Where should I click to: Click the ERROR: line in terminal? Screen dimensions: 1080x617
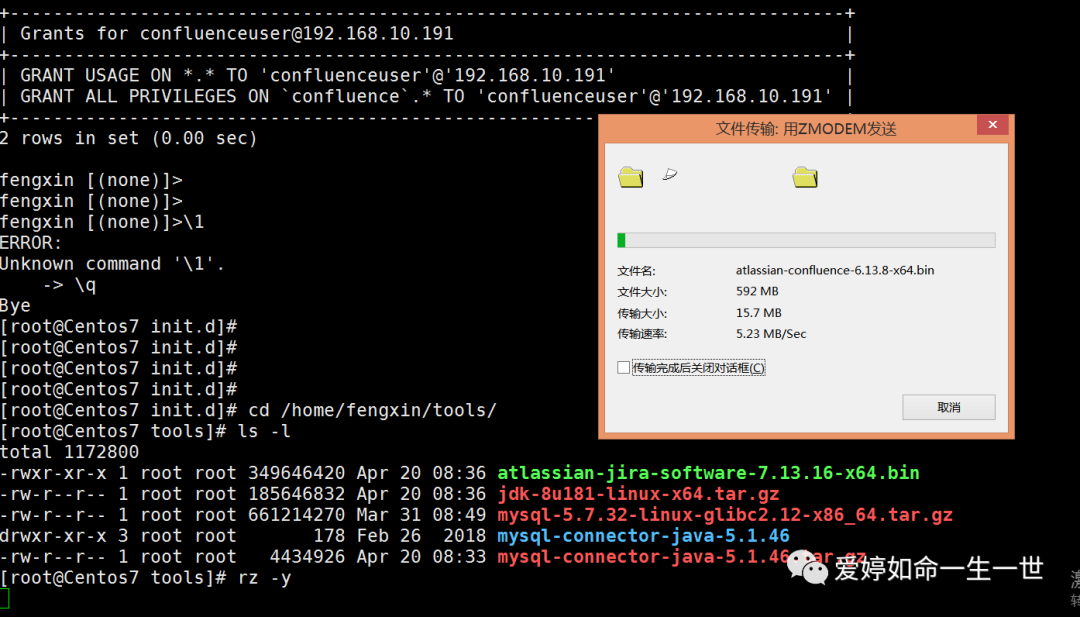31,243
